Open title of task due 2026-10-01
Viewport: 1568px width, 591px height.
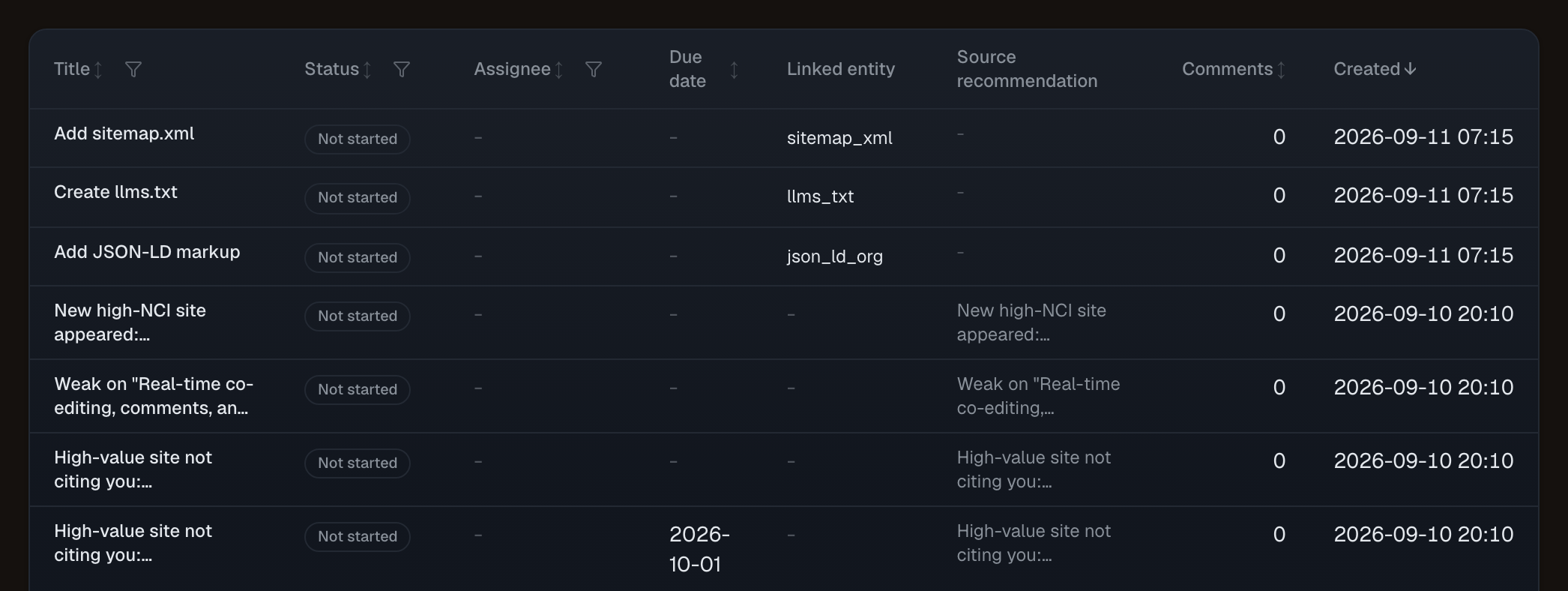(133, 543)
